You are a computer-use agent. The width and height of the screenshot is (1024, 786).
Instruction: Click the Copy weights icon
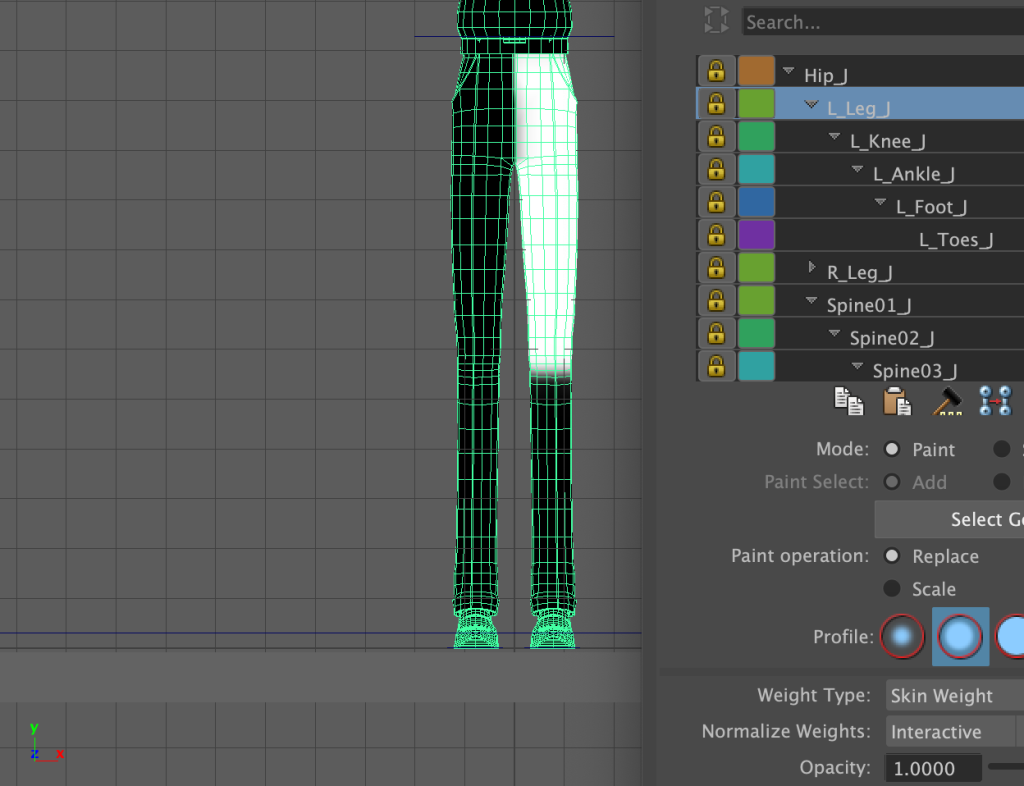point(849,402)
